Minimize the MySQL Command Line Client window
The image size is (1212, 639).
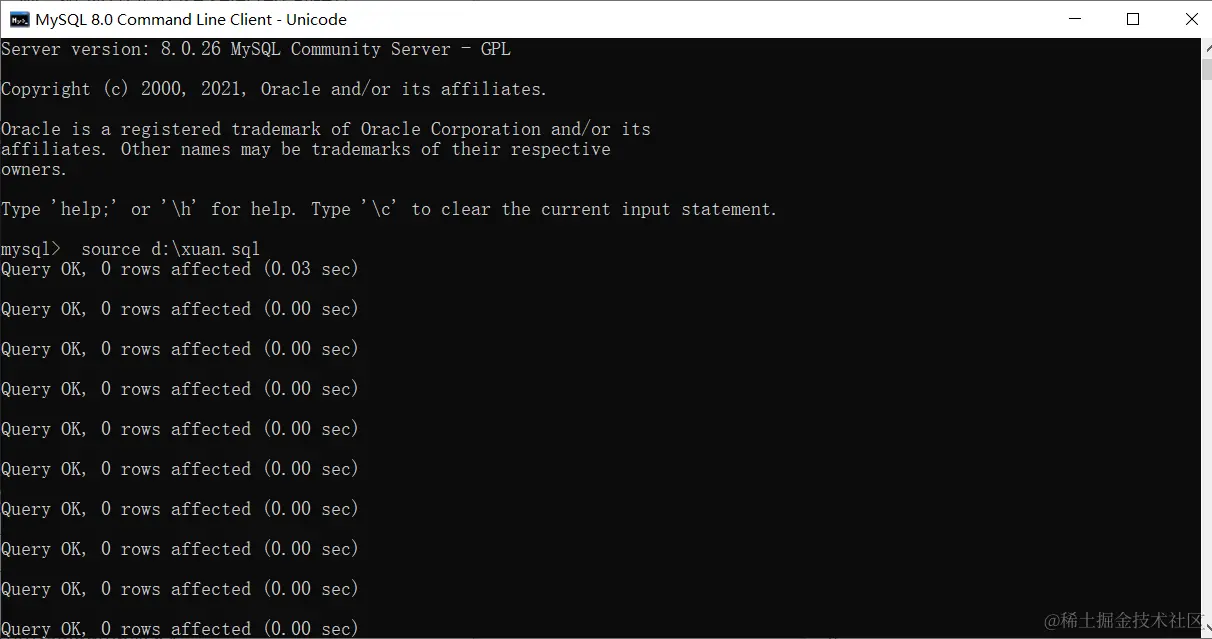(x=1075, y=19)
